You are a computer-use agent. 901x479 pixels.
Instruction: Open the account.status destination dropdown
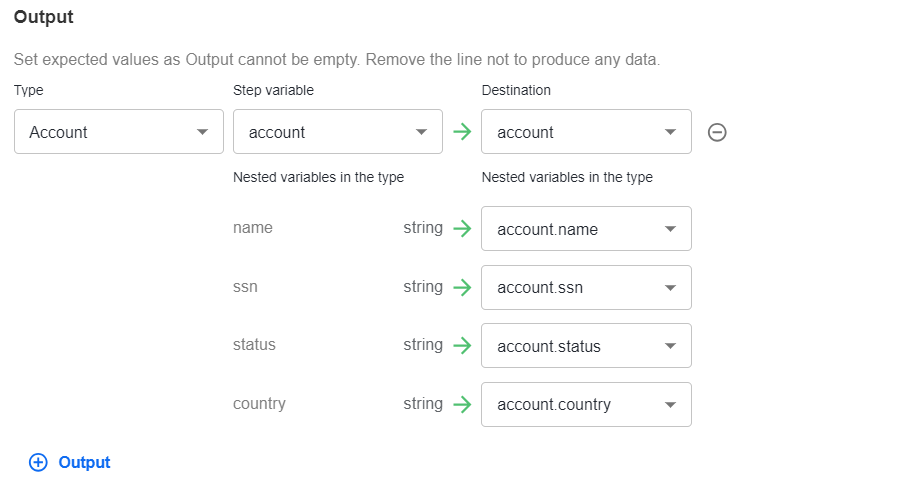[586, 346]
